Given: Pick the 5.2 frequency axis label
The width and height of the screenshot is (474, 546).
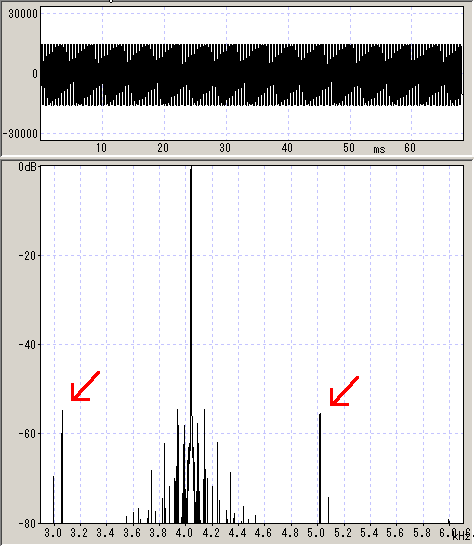Looking at the screenshot, I should 343,533.
